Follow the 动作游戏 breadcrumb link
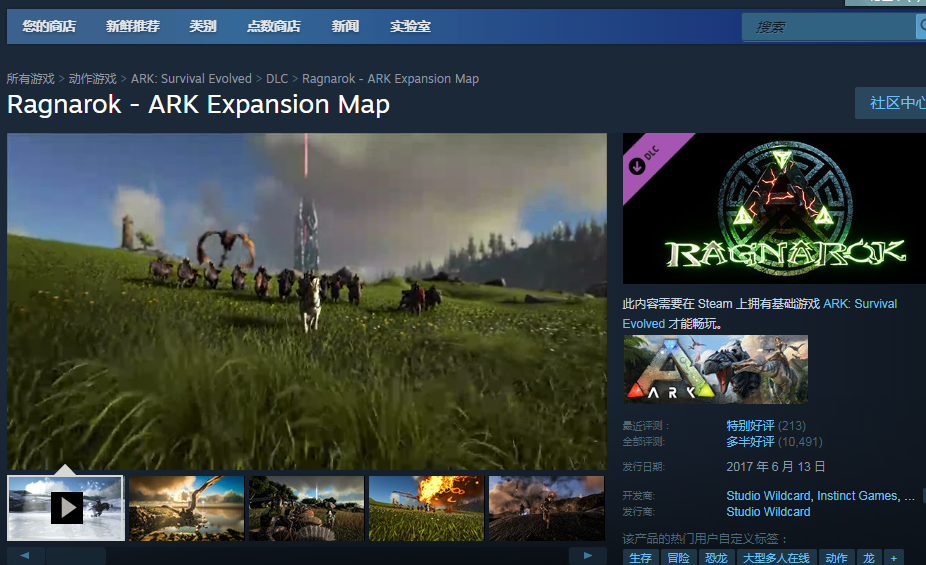926x565 pixels. coord(93,79)
